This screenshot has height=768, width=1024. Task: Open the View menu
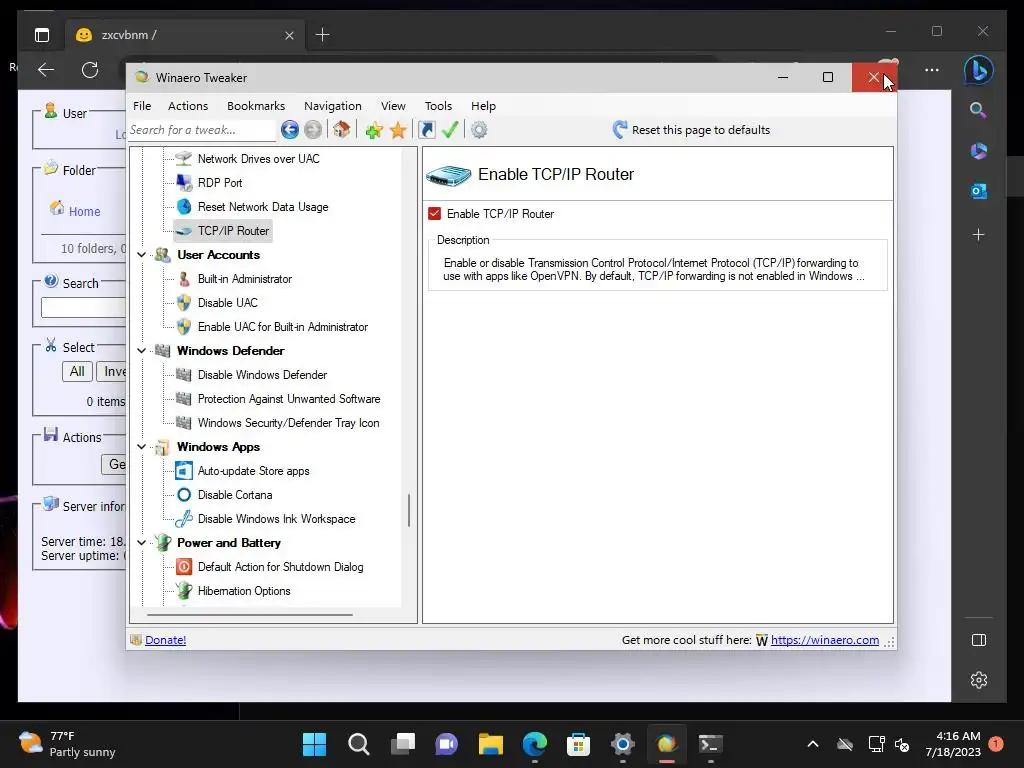pos(393,106)
